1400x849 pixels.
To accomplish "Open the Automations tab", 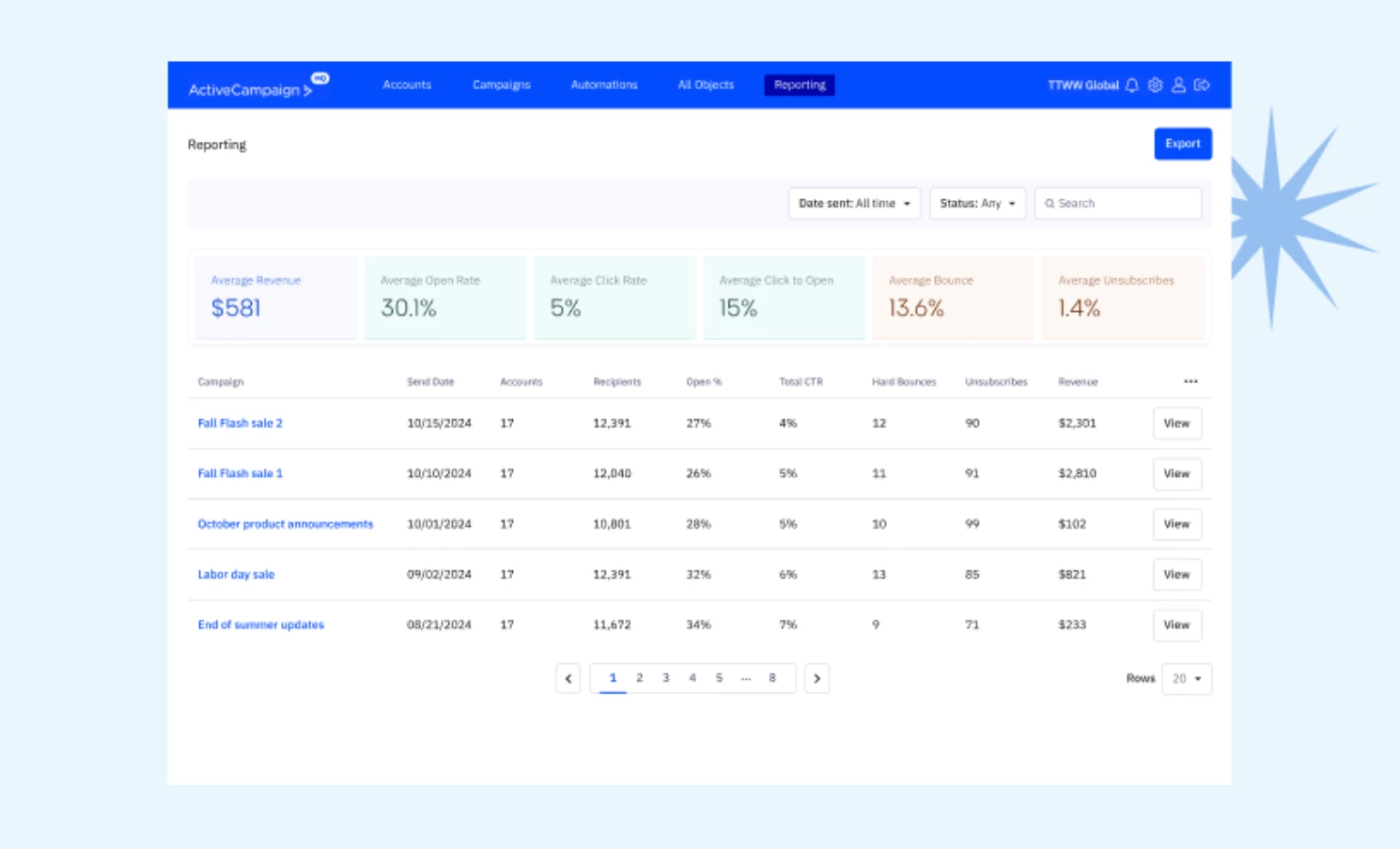I will coord(604,85).
